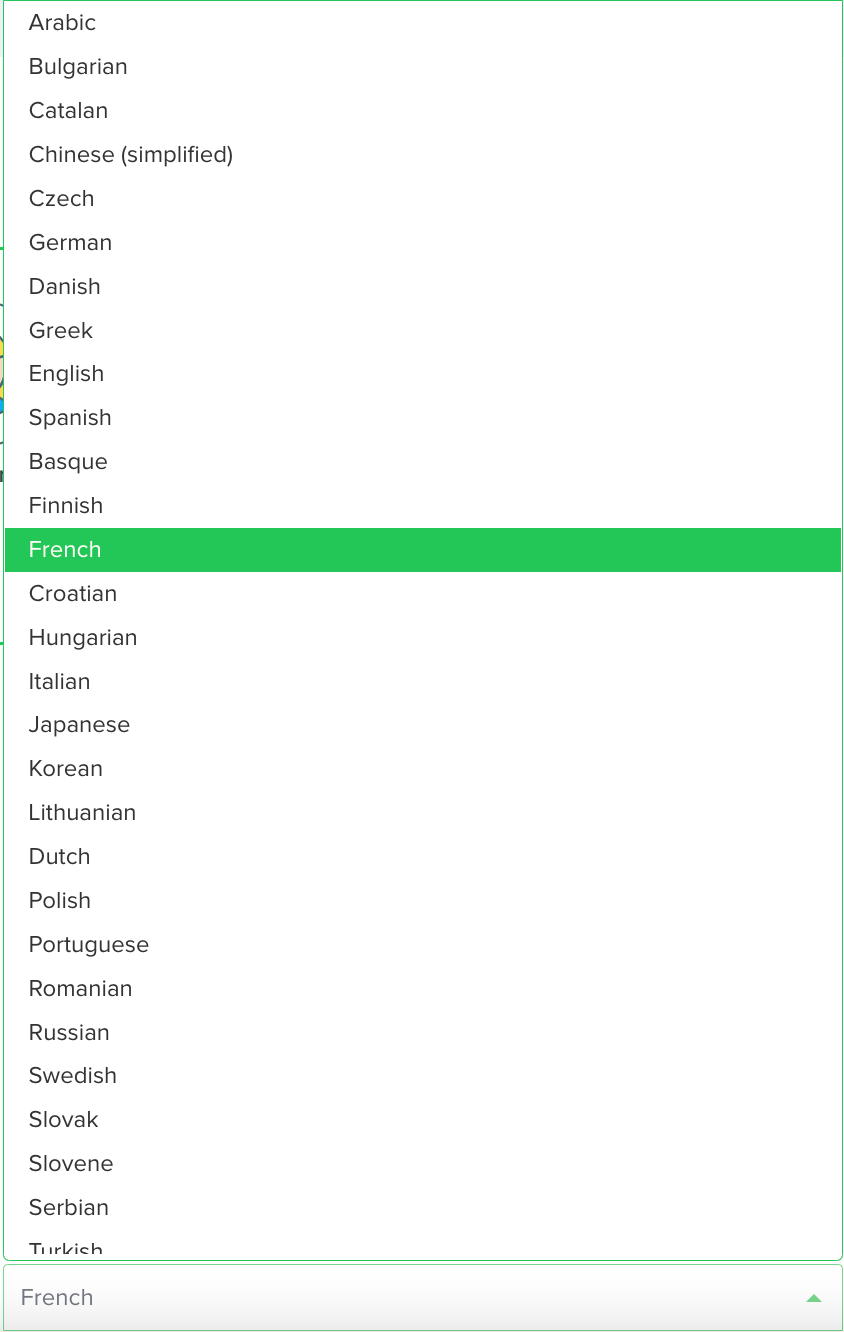This screenshot has height=1332, width=844.
Task: Select Japanese language option
Action: [x=422, y=724]
